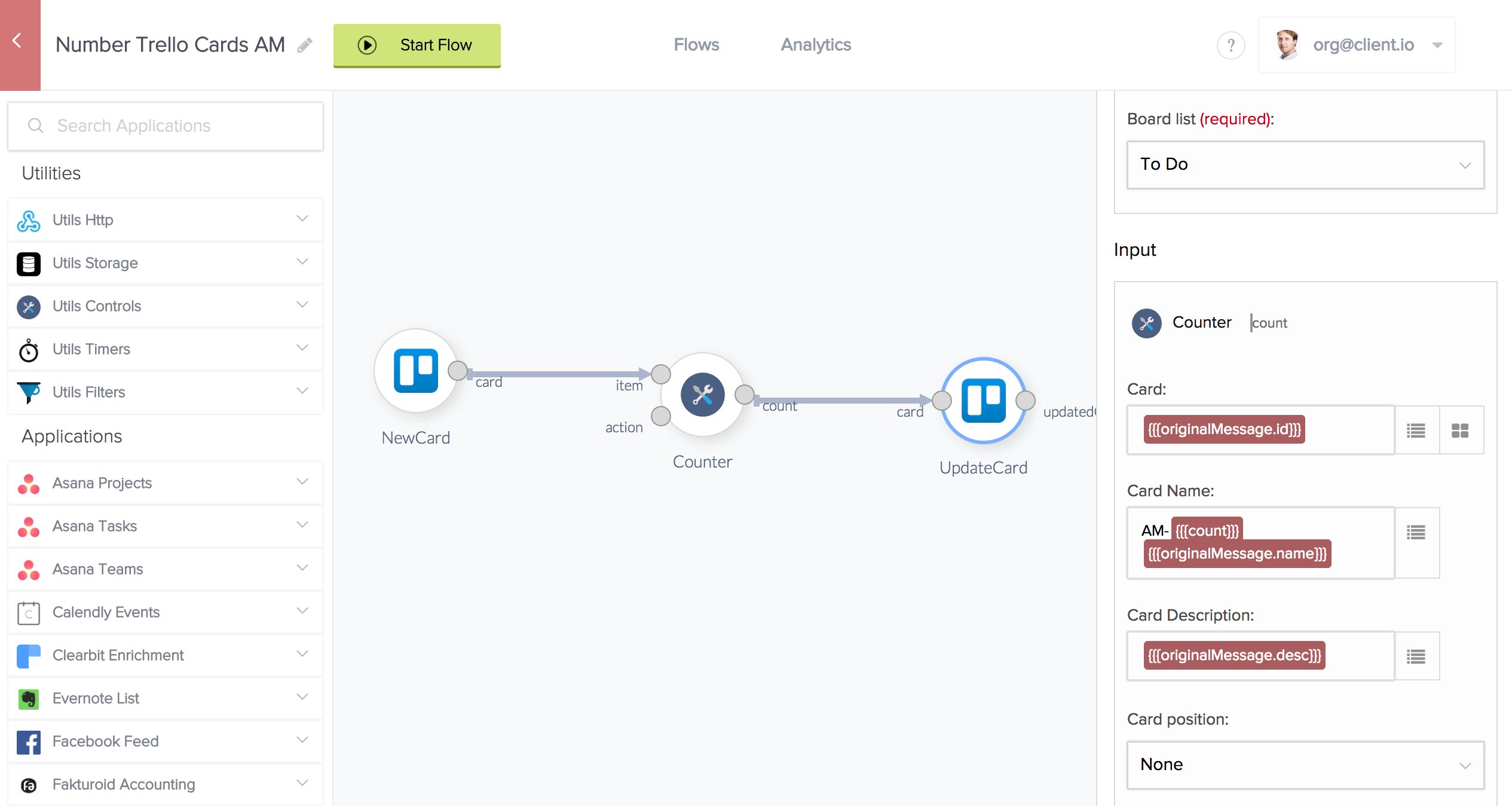Click the count field beside Counter
This screenshot has height=806, width=1512.
point(1269,323)
